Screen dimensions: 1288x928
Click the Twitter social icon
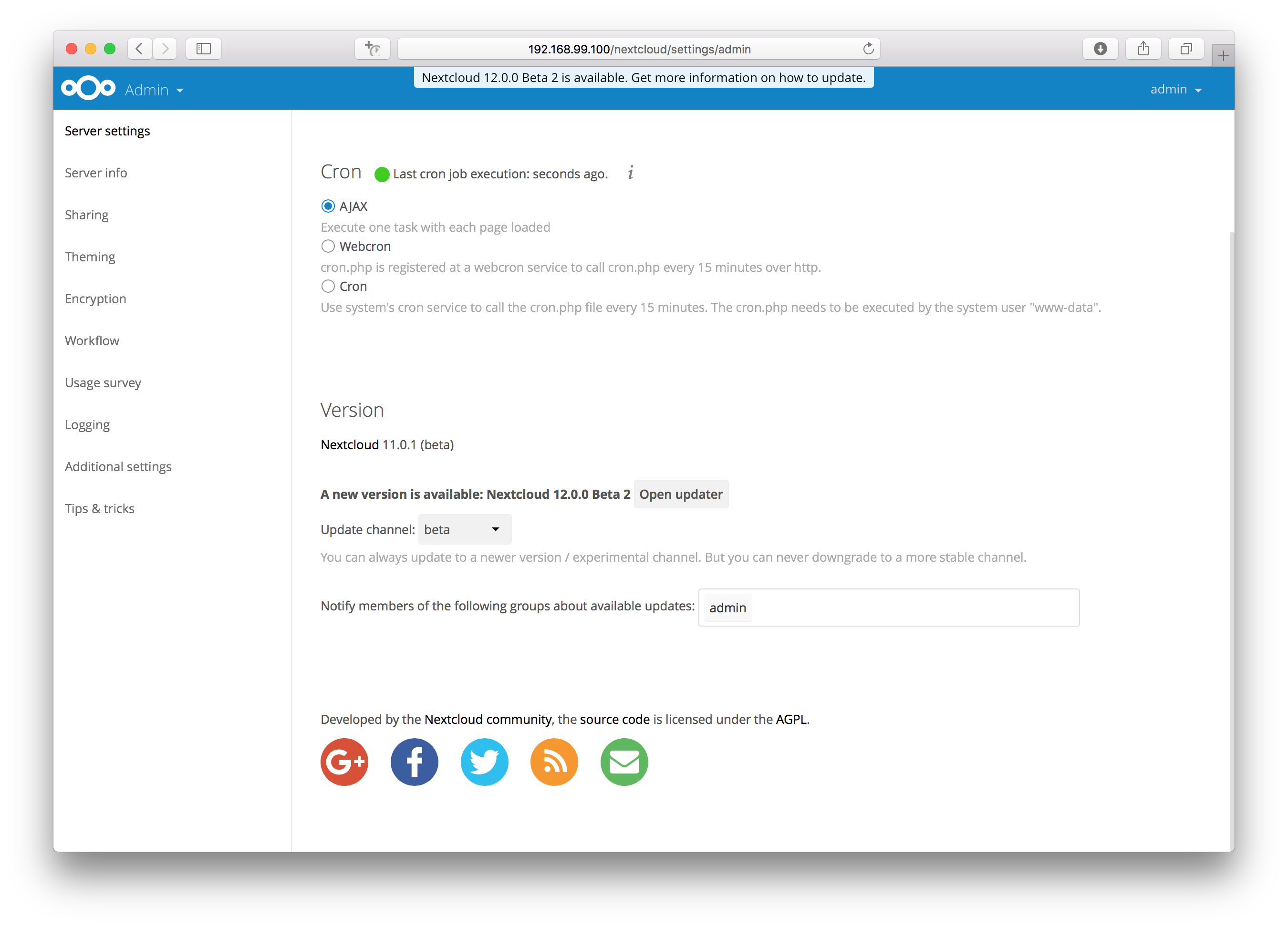(484, 762)
